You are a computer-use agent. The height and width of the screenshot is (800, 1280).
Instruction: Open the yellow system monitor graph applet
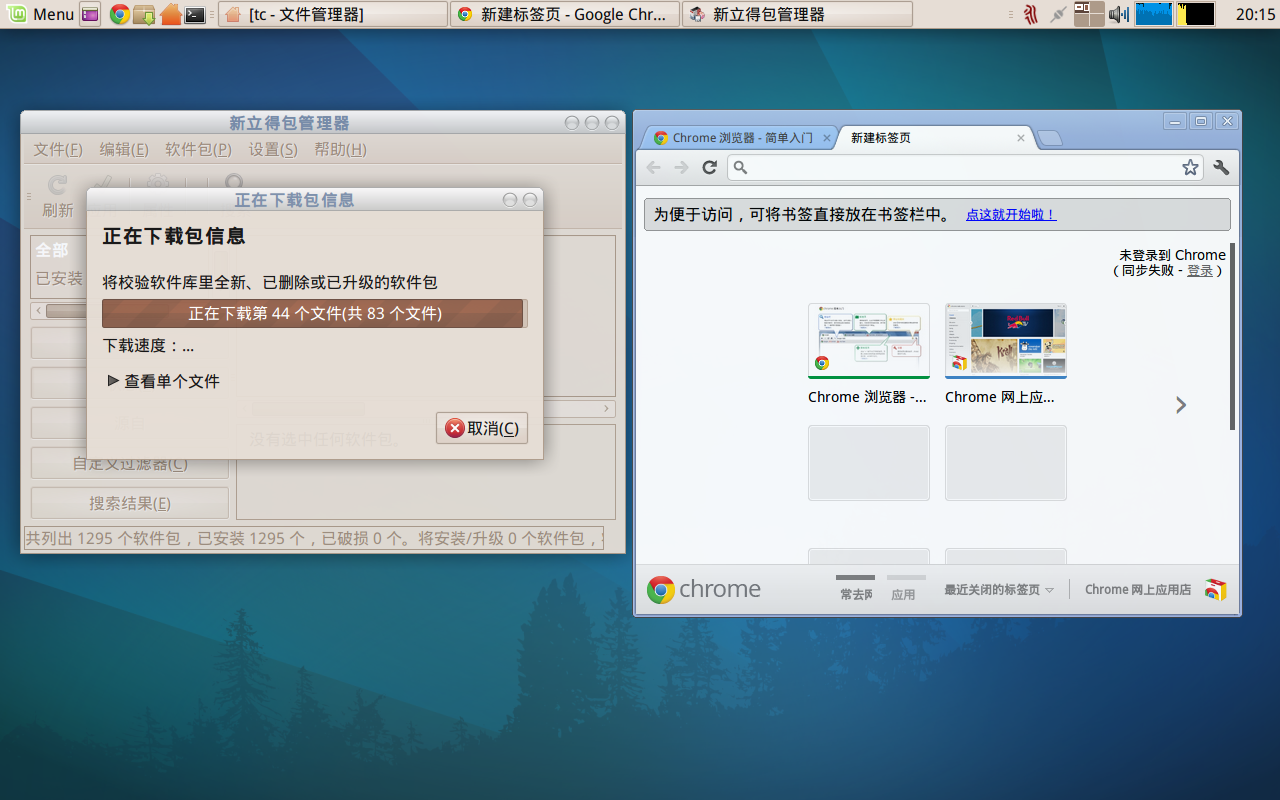click(1195, 14)
